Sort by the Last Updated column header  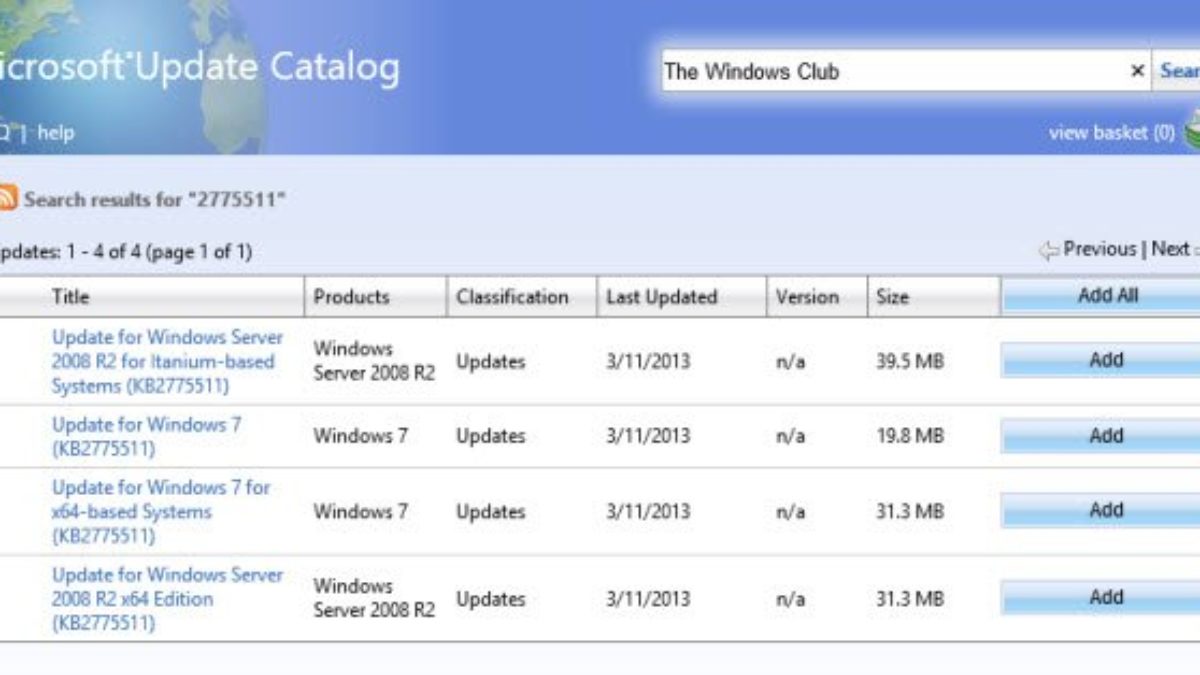coord(661,297)
